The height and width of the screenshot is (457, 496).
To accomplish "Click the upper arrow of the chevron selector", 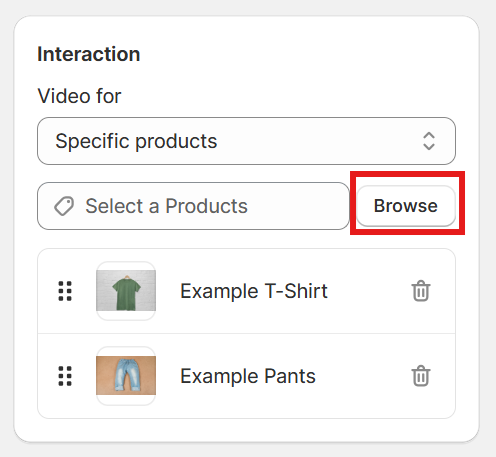I will pos(429,135).
